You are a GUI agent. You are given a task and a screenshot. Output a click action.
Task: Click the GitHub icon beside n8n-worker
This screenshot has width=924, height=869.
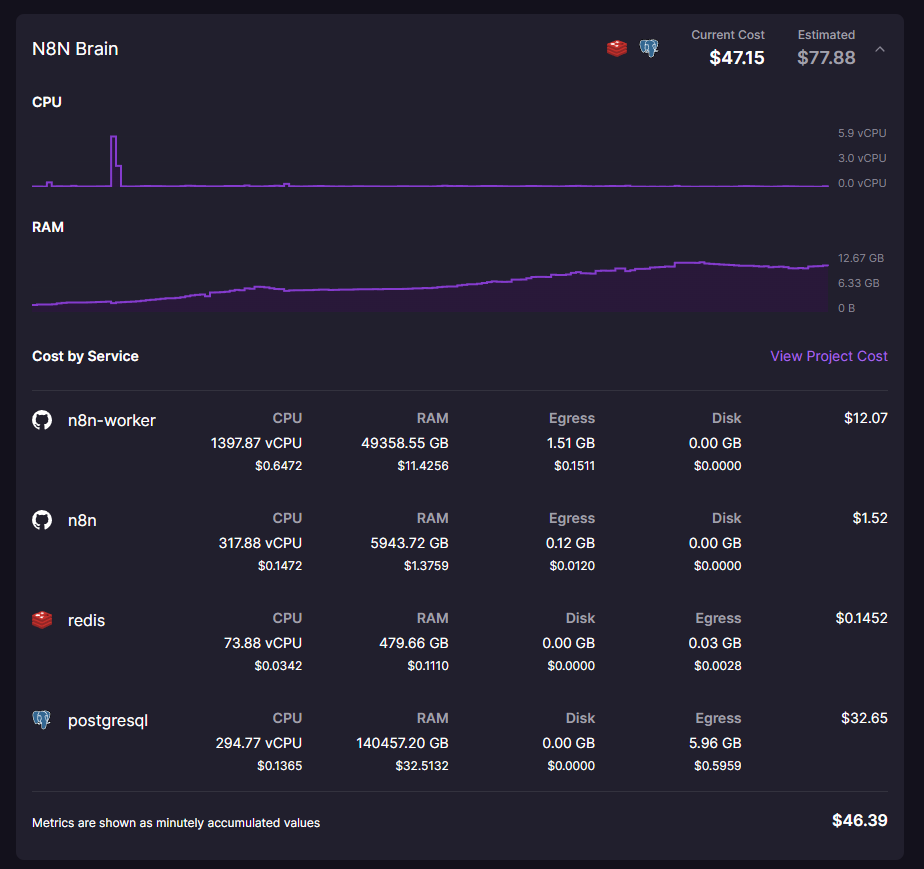[41, 420]
